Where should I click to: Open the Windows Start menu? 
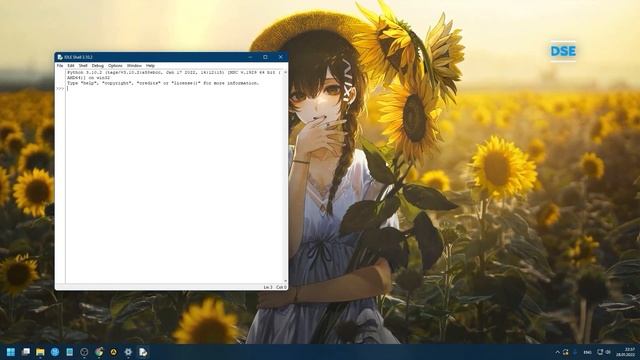point(11,352)
